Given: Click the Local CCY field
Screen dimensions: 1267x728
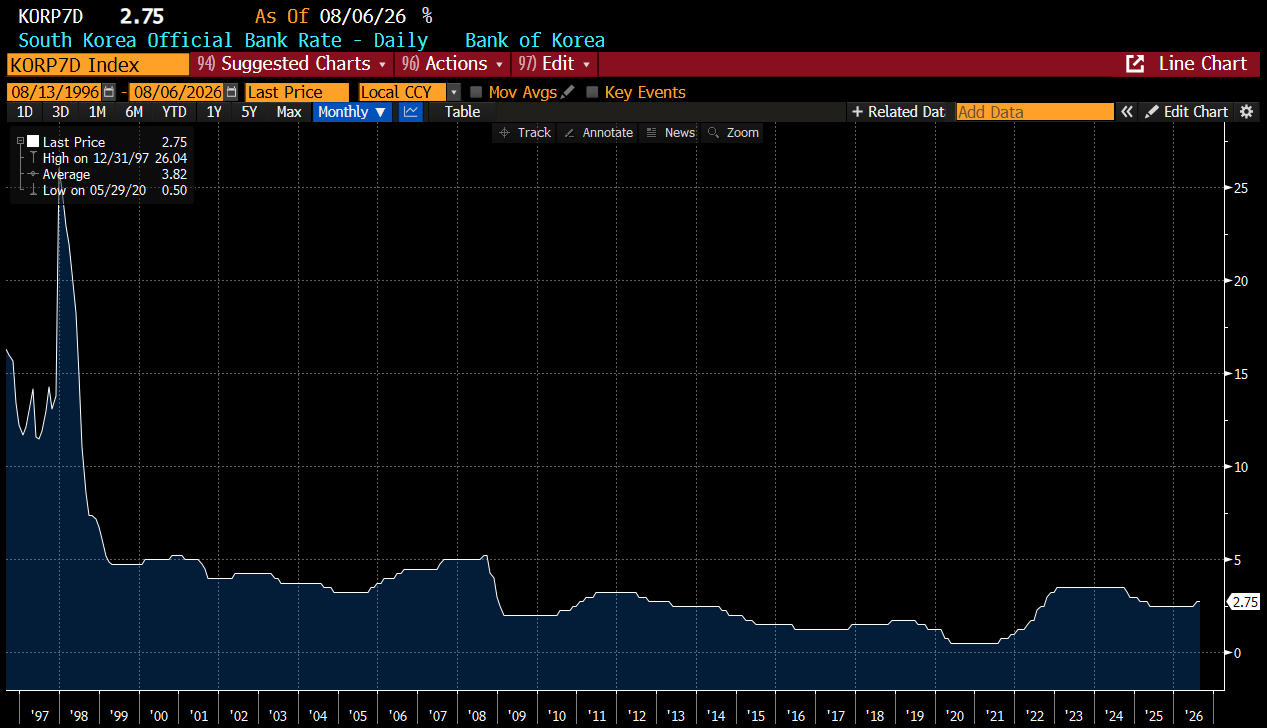Looking at the screenshot, I should pyautogui.click(x=402, y=92).
